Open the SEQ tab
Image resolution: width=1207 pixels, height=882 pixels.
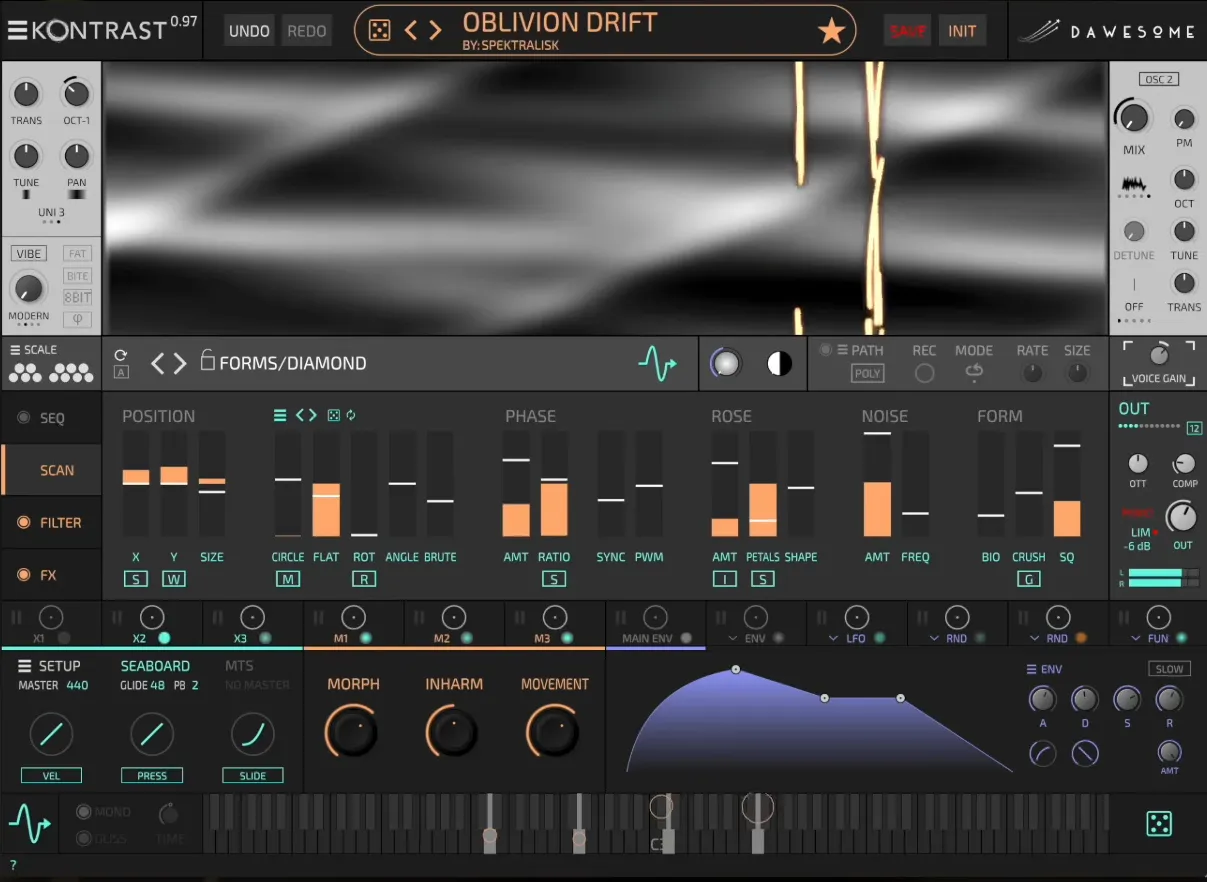[51, 418]
